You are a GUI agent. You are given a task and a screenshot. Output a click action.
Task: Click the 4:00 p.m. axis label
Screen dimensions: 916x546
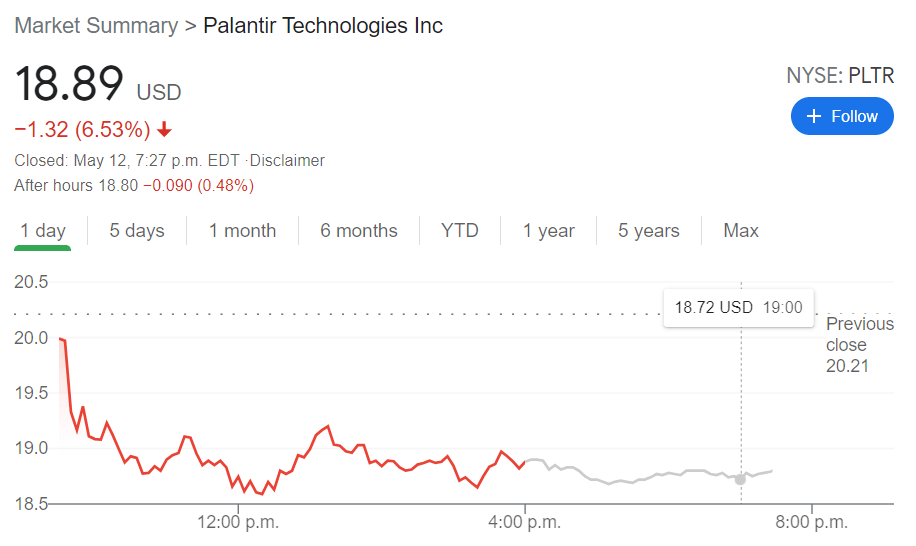pyautogui.click(x=525, y=521)
